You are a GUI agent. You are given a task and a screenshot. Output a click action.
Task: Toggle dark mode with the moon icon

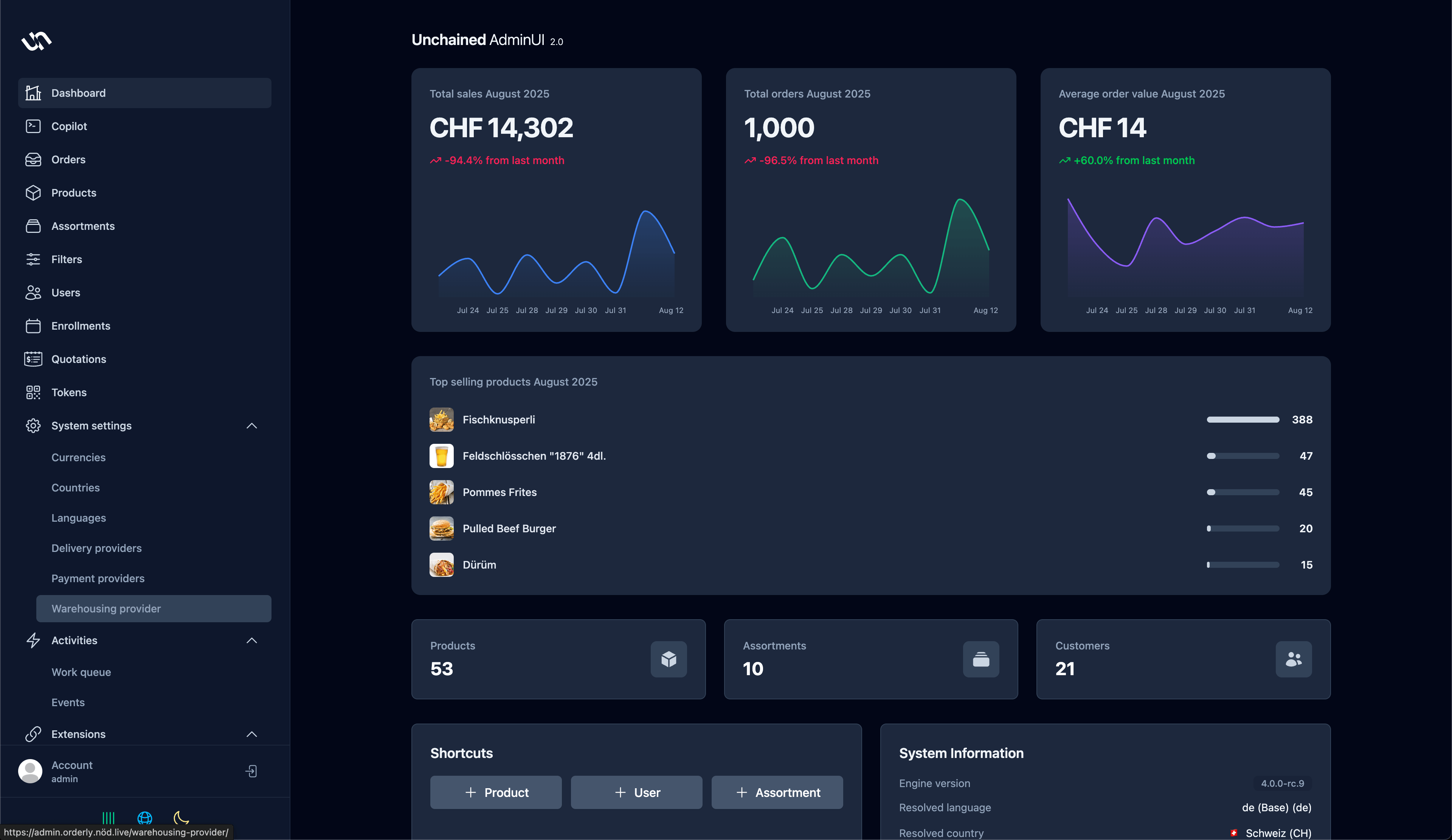181,818
